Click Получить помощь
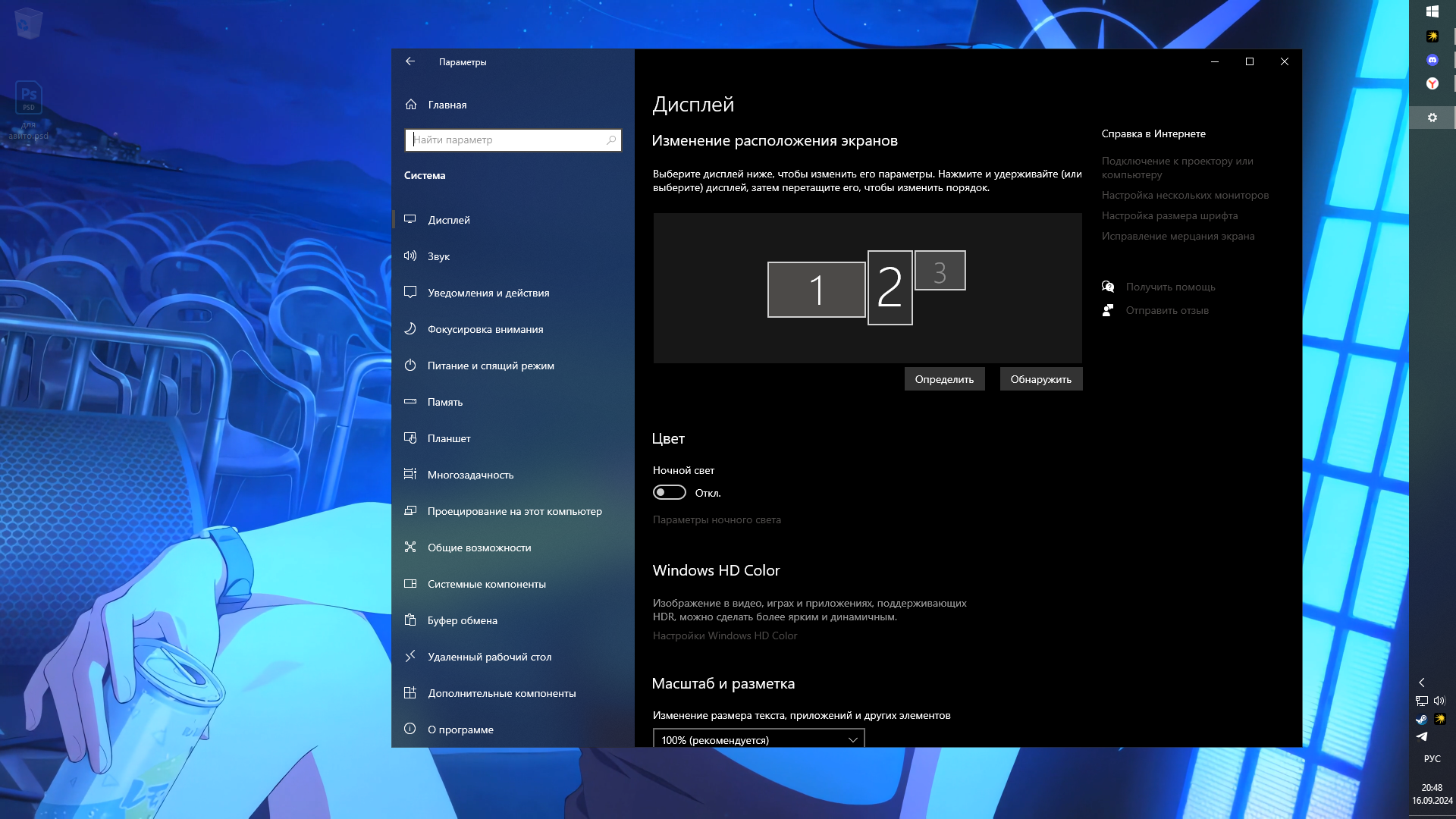This screenshot has width=1456, height=819. tap(1170, 287)
